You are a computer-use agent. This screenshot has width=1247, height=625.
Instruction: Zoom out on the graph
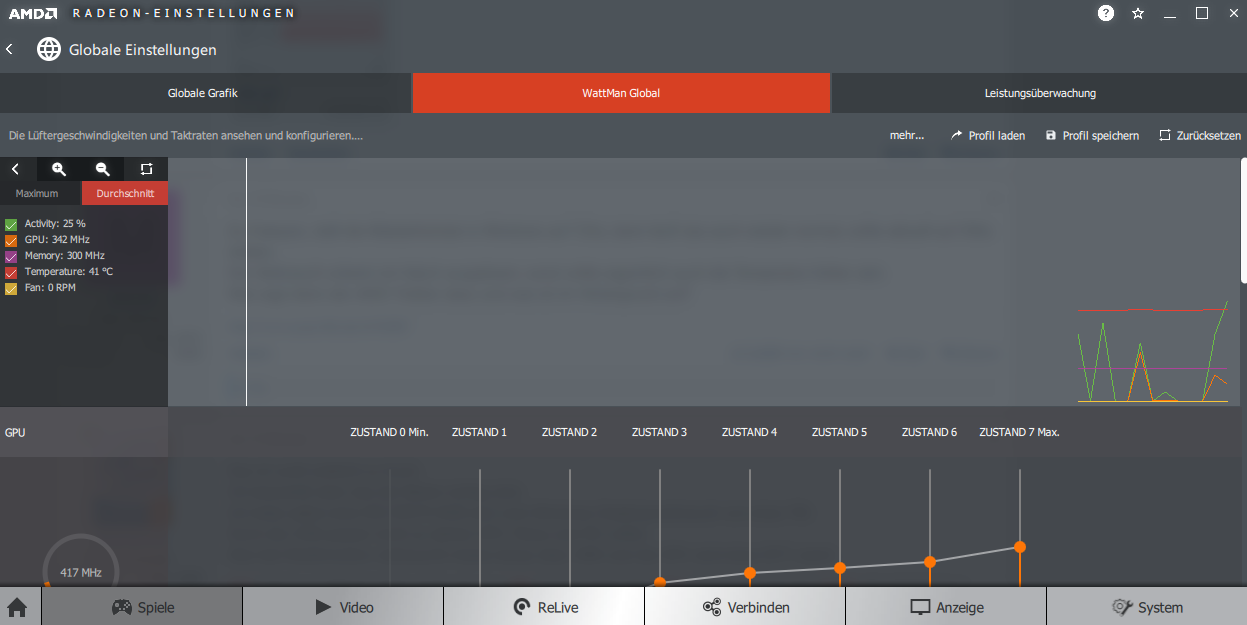[102, 169]
